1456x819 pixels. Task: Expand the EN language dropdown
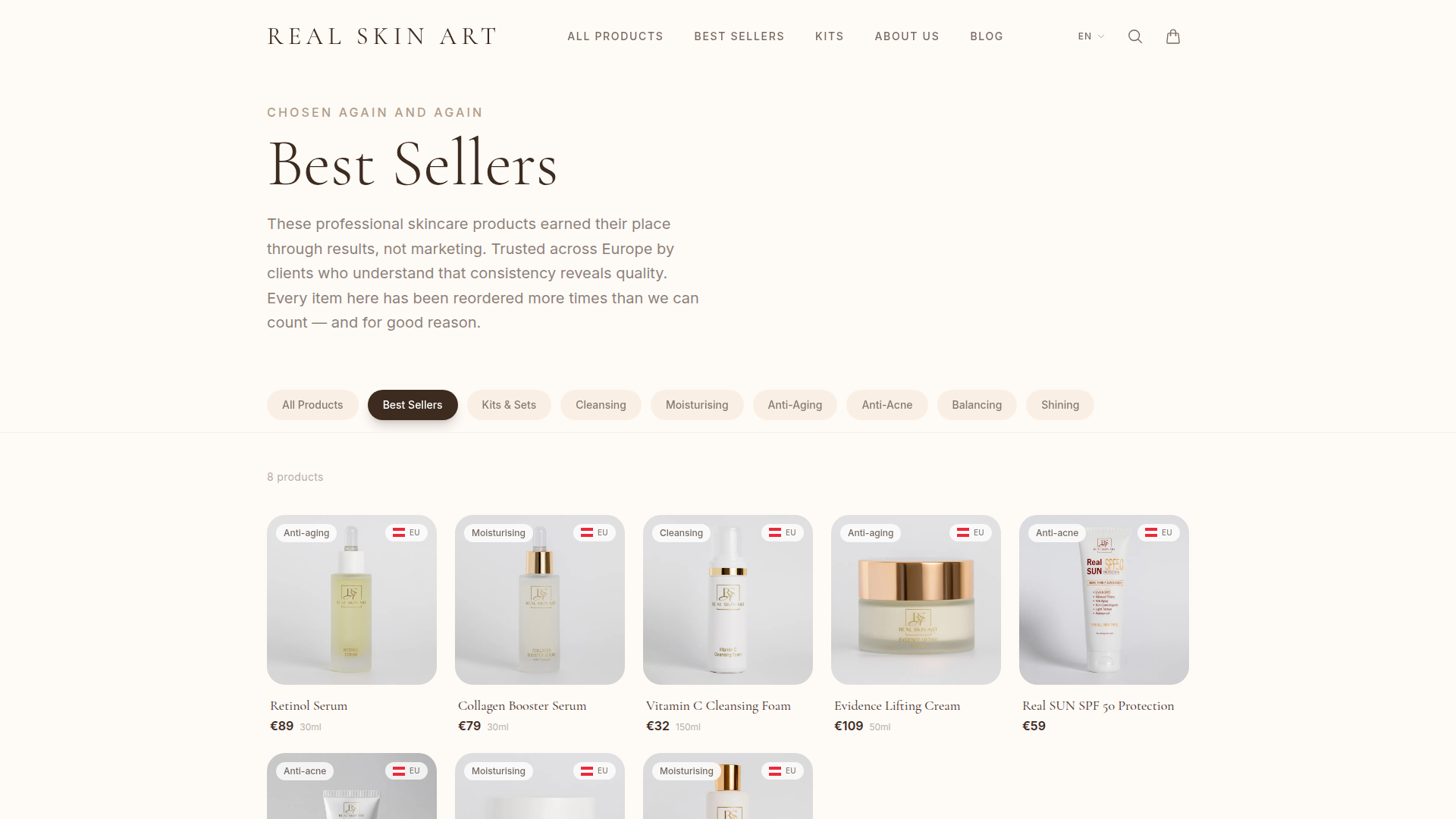pyautogui.click(x=1091, y=36)
